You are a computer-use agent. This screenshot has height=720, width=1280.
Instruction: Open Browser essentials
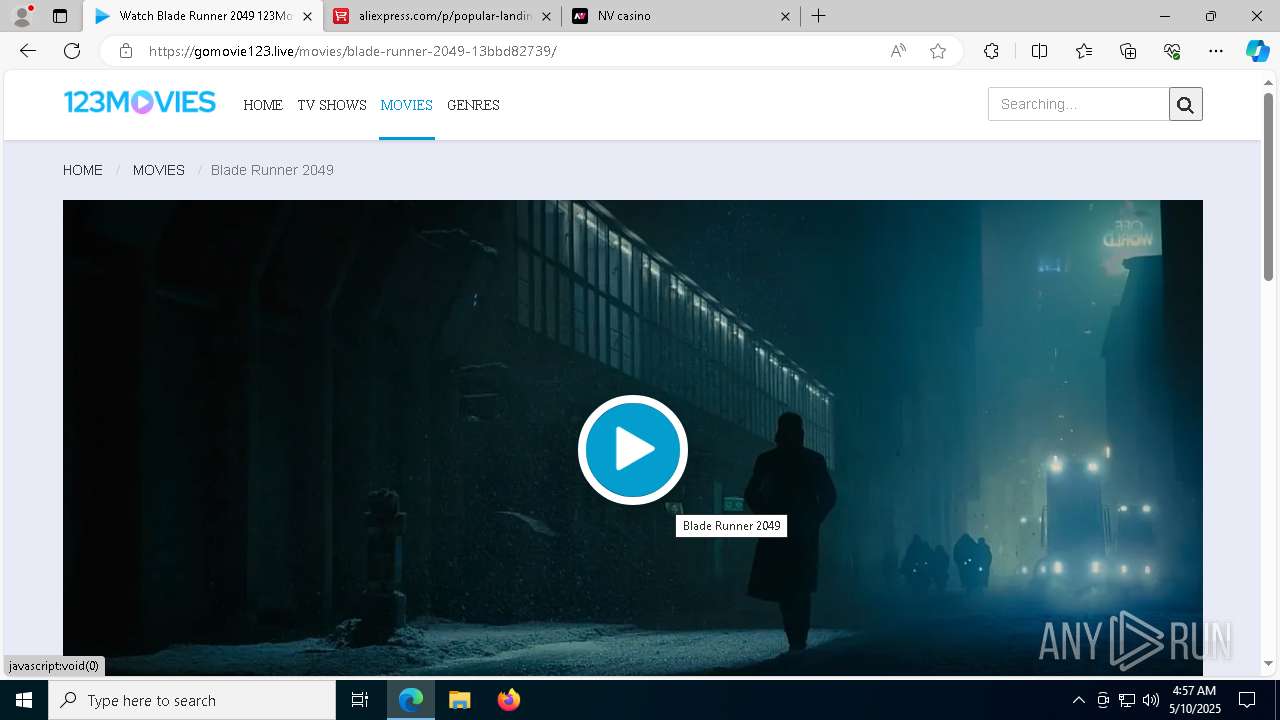click(1172, 51)
